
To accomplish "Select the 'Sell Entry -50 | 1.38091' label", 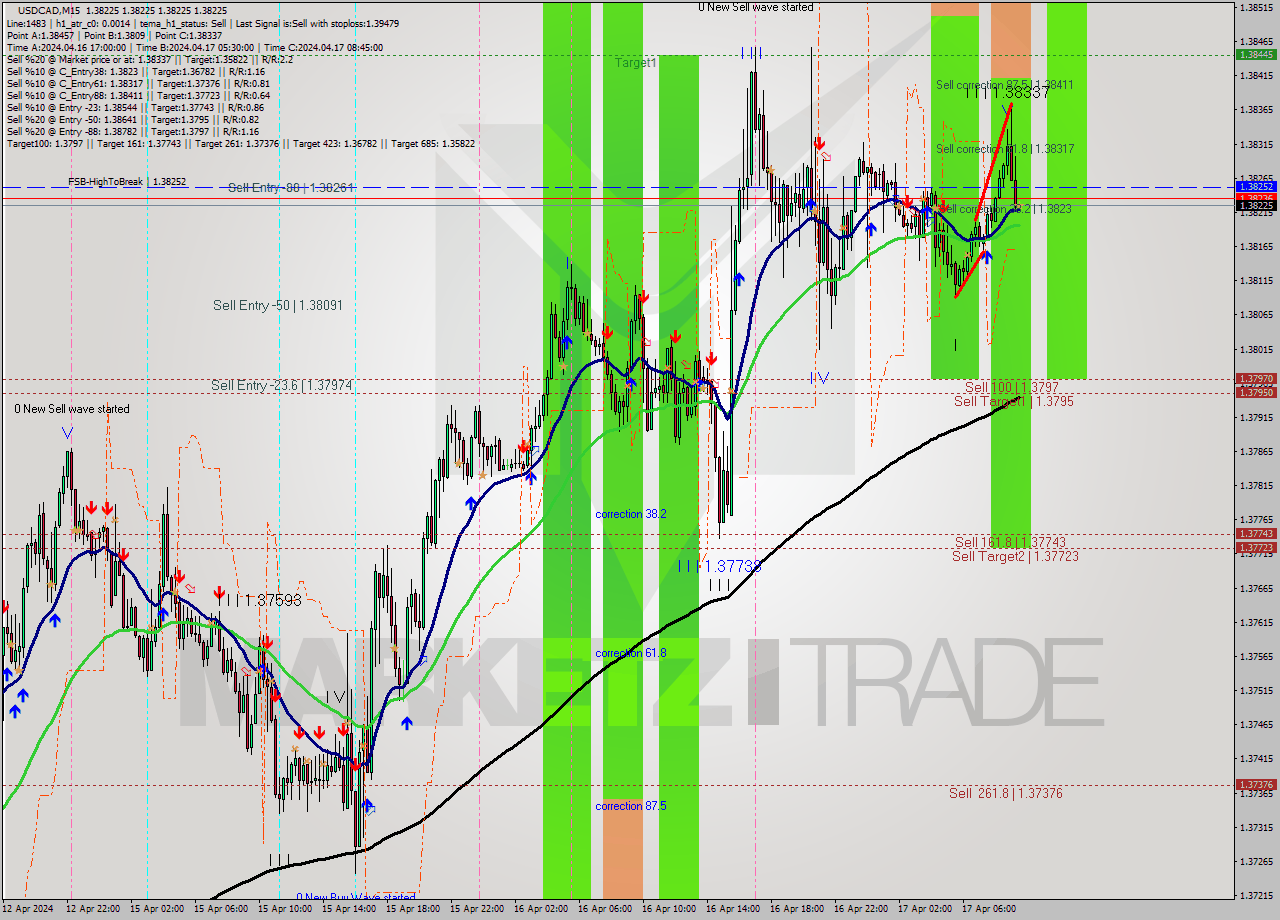I will (278, 305).
